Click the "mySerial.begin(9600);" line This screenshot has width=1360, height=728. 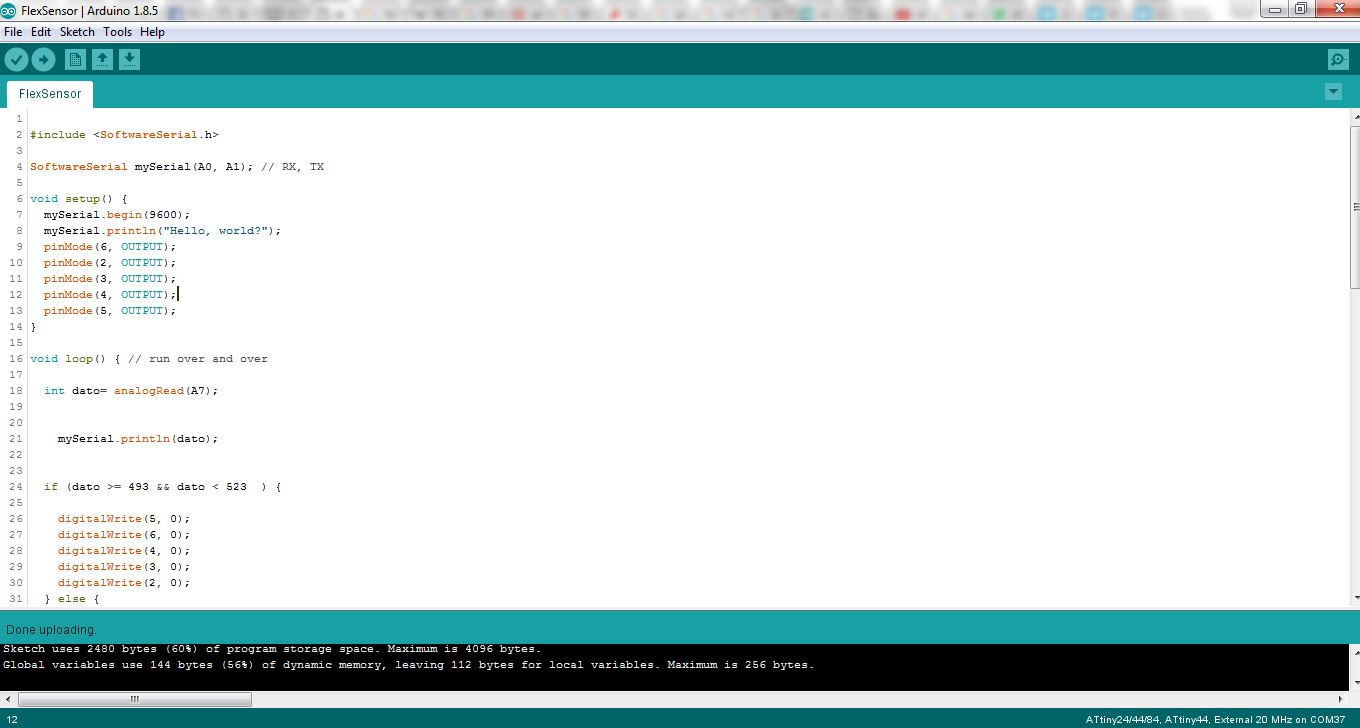tap(117, 215)
